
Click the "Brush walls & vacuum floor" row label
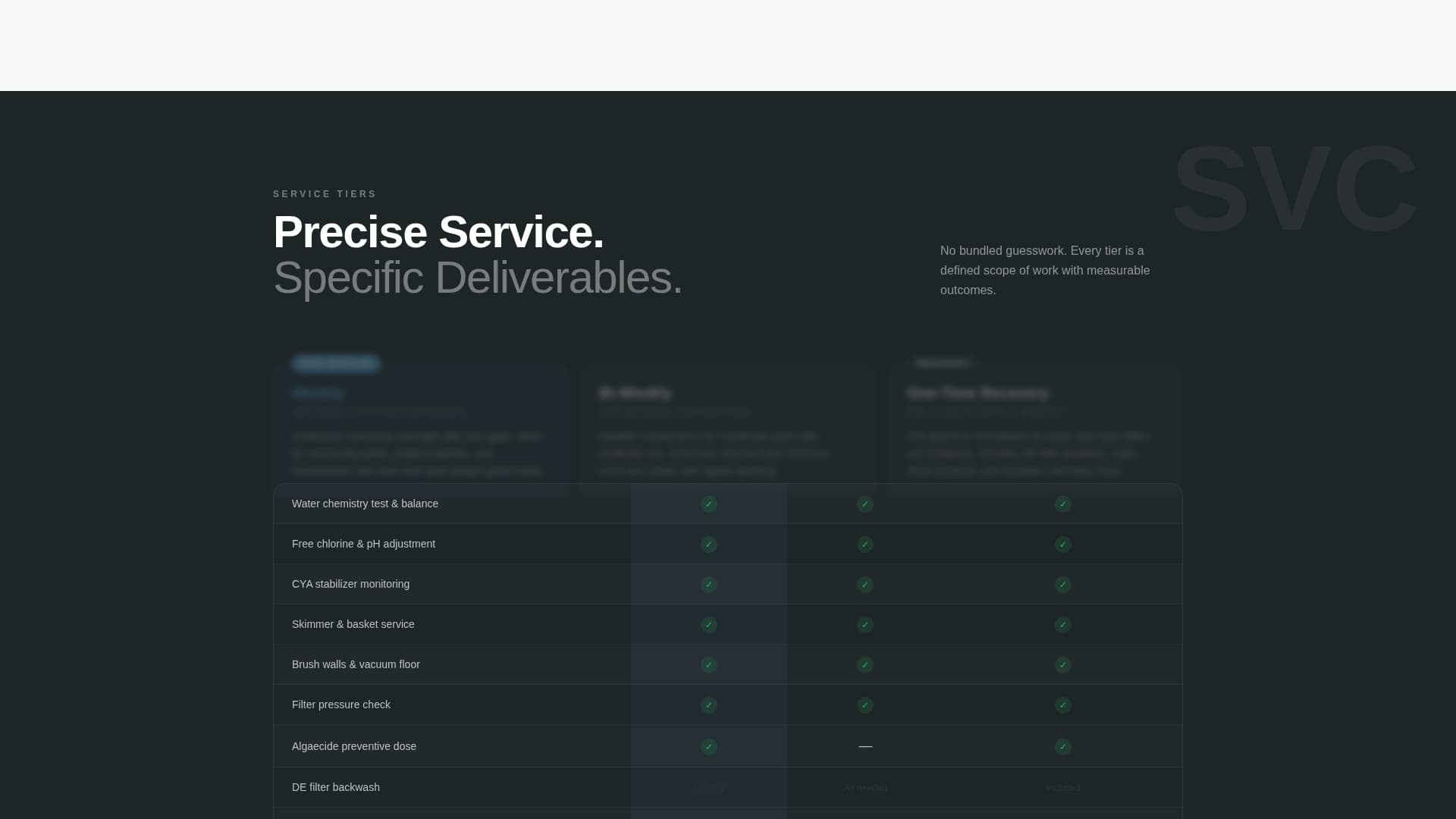tap(356, 664)
